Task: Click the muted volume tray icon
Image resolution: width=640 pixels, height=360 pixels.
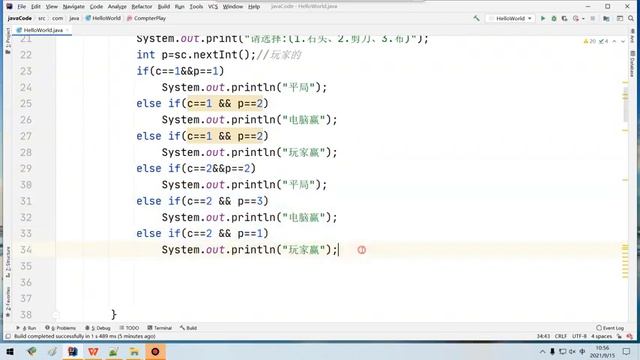Action: (572, 351)
